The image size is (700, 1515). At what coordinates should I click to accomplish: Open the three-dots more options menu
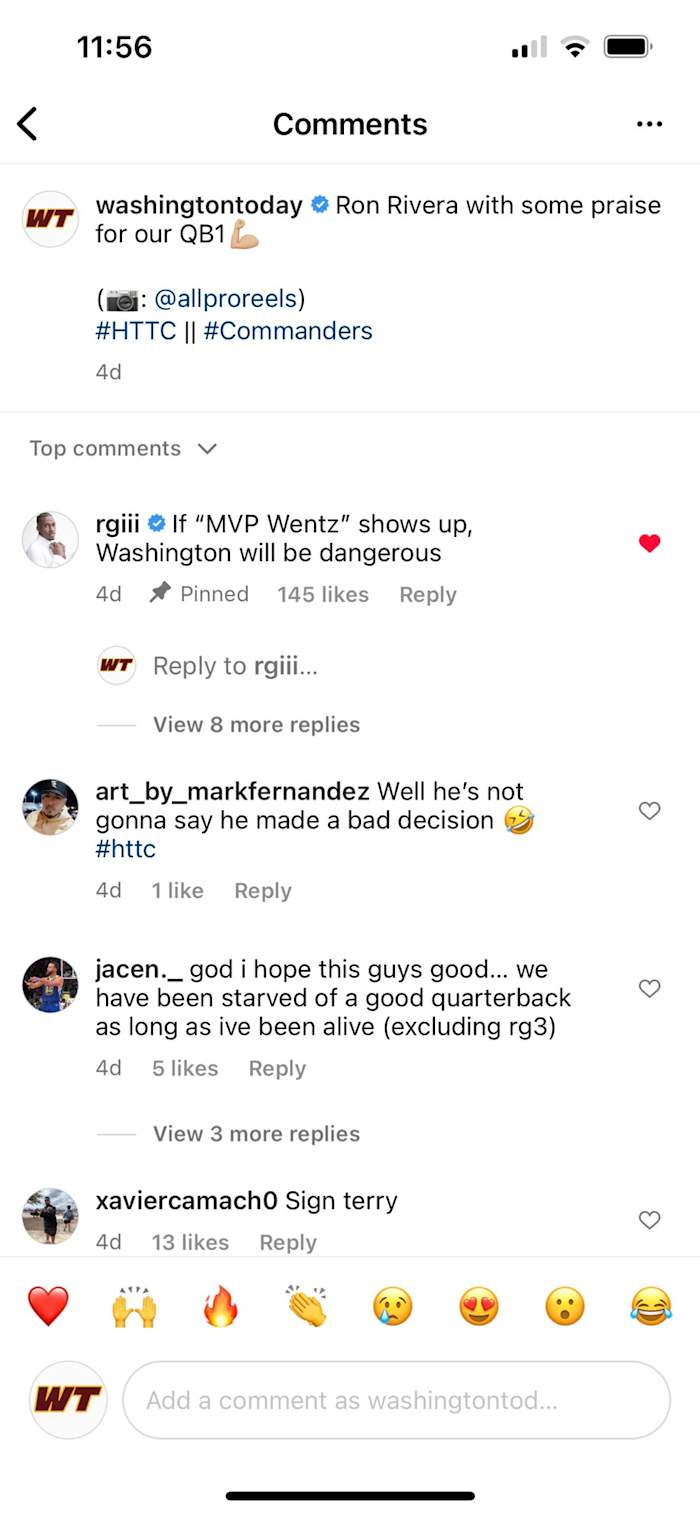click(649, 124)
